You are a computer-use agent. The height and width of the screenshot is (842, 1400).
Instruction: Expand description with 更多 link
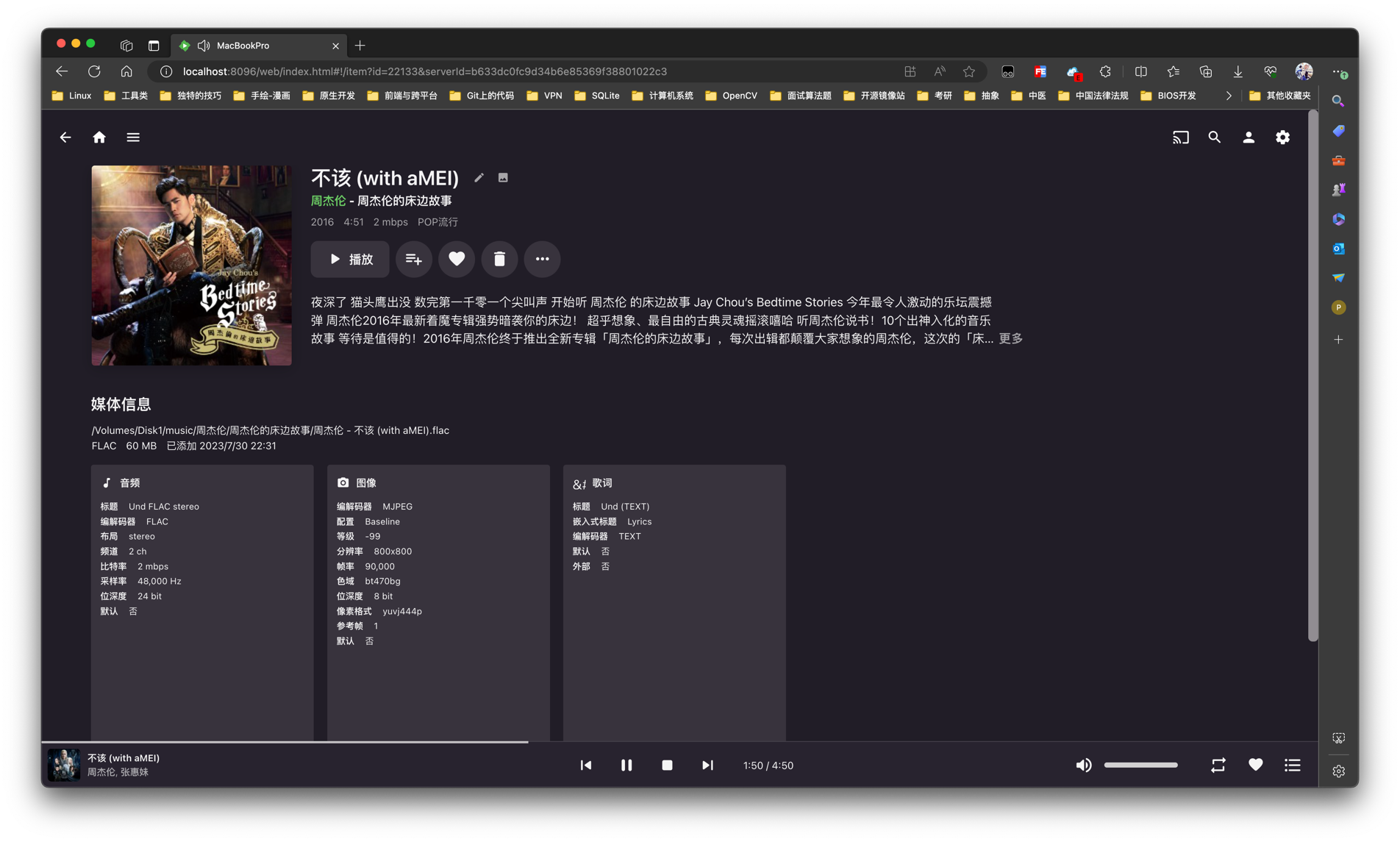(1010, 338)
